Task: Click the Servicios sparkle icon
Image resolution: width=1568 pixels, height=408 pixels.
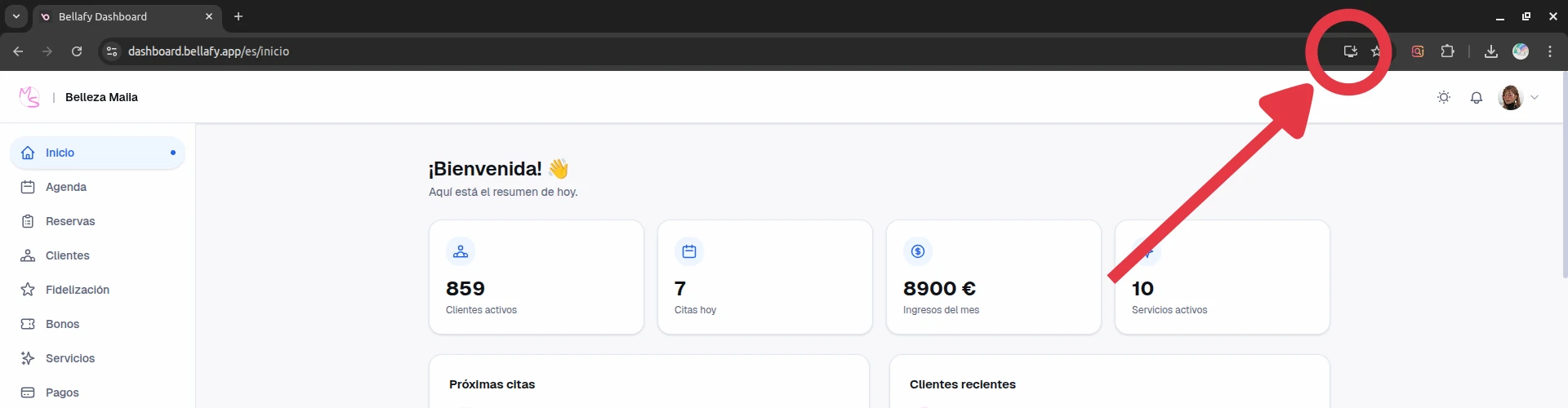Action: click(28, 358)
